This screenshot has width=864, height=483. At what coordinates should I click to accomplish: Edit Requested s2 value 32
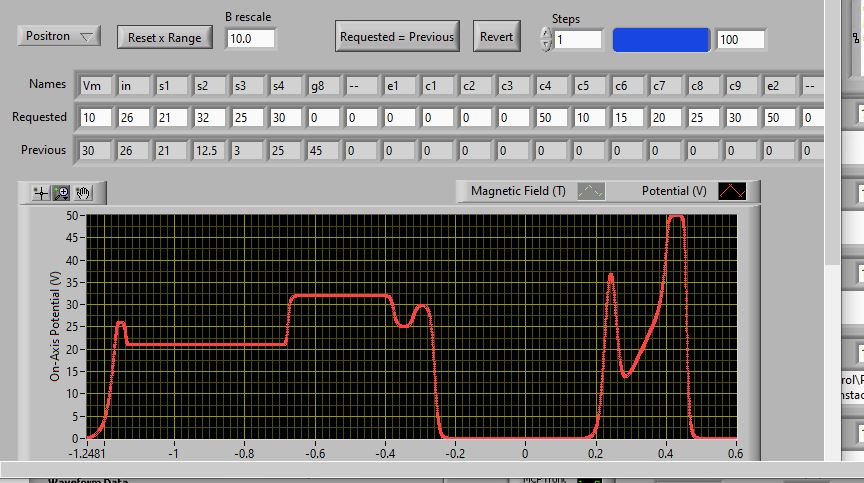point(210,117)
